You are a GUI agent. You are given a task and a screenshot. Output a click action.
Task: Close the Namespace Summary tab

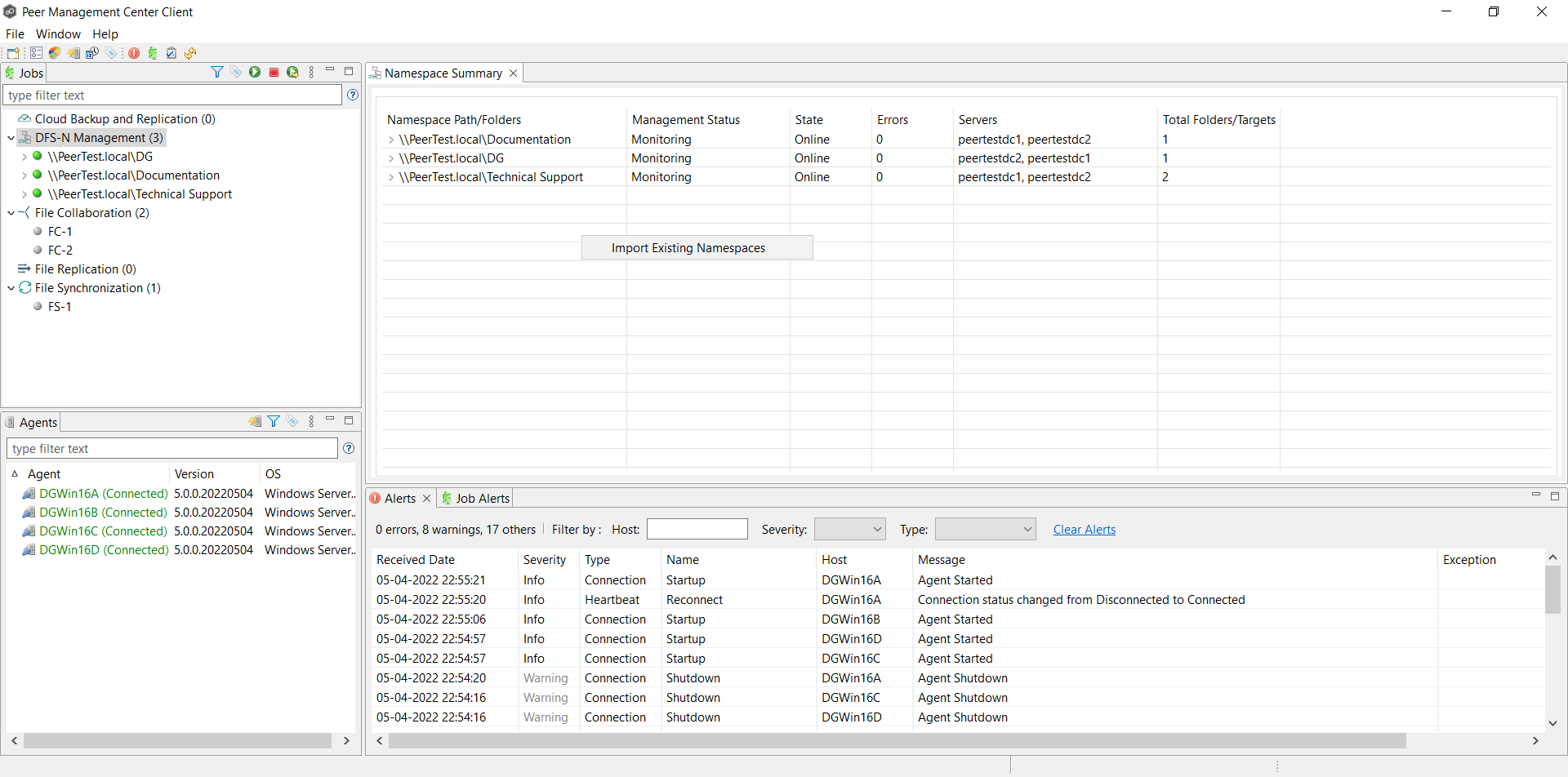click(514, 73)
